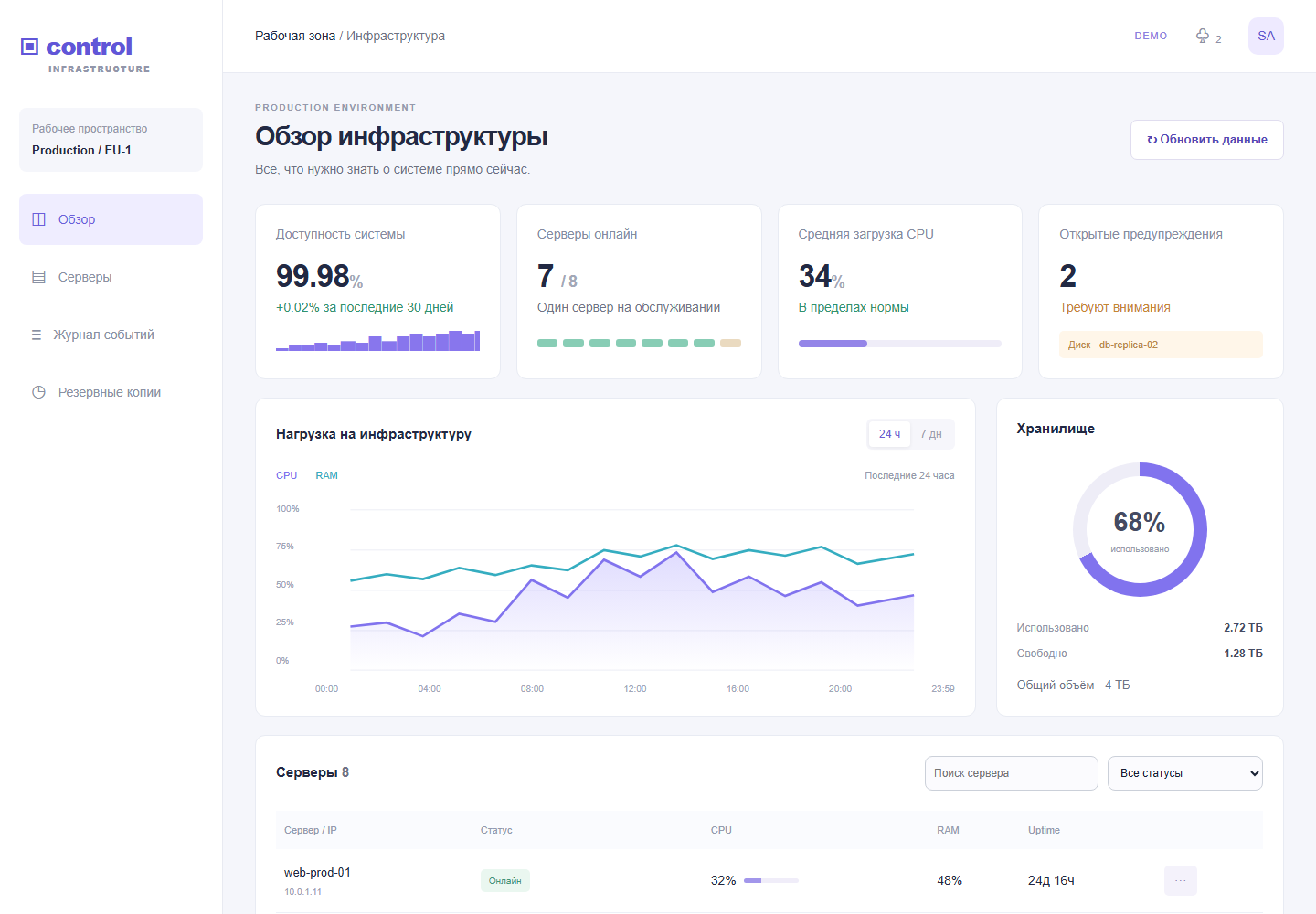Click the Uptime column header
Viewport: 1316px width, 914px height.
(x=1044, y=830)
